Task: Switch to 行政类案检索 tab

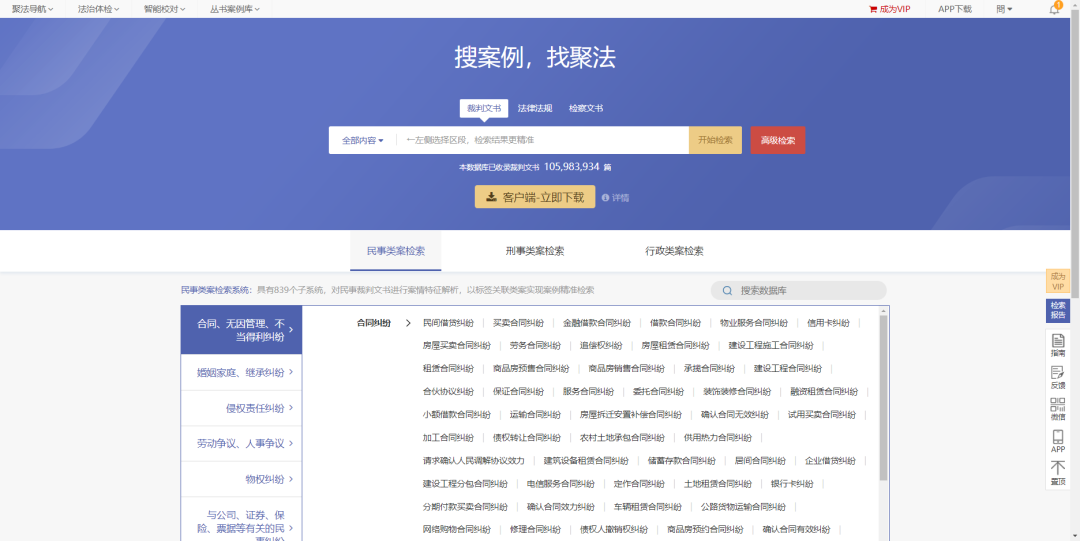Action: coord(674,251)
